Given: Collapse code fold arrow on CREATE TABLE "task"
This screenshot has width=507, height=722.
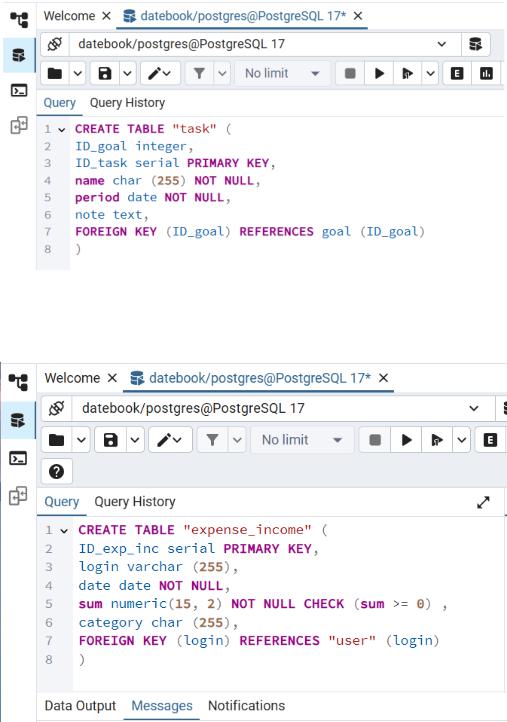Looking at the screenshot, I should coord(62,129).
